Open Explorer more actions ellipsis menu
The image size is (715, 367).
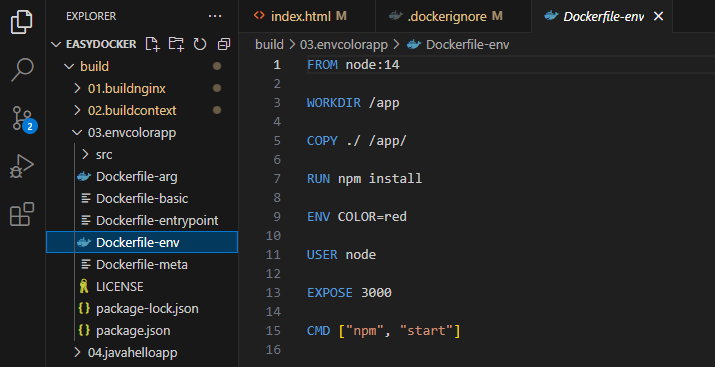click(x=215, y=16)
